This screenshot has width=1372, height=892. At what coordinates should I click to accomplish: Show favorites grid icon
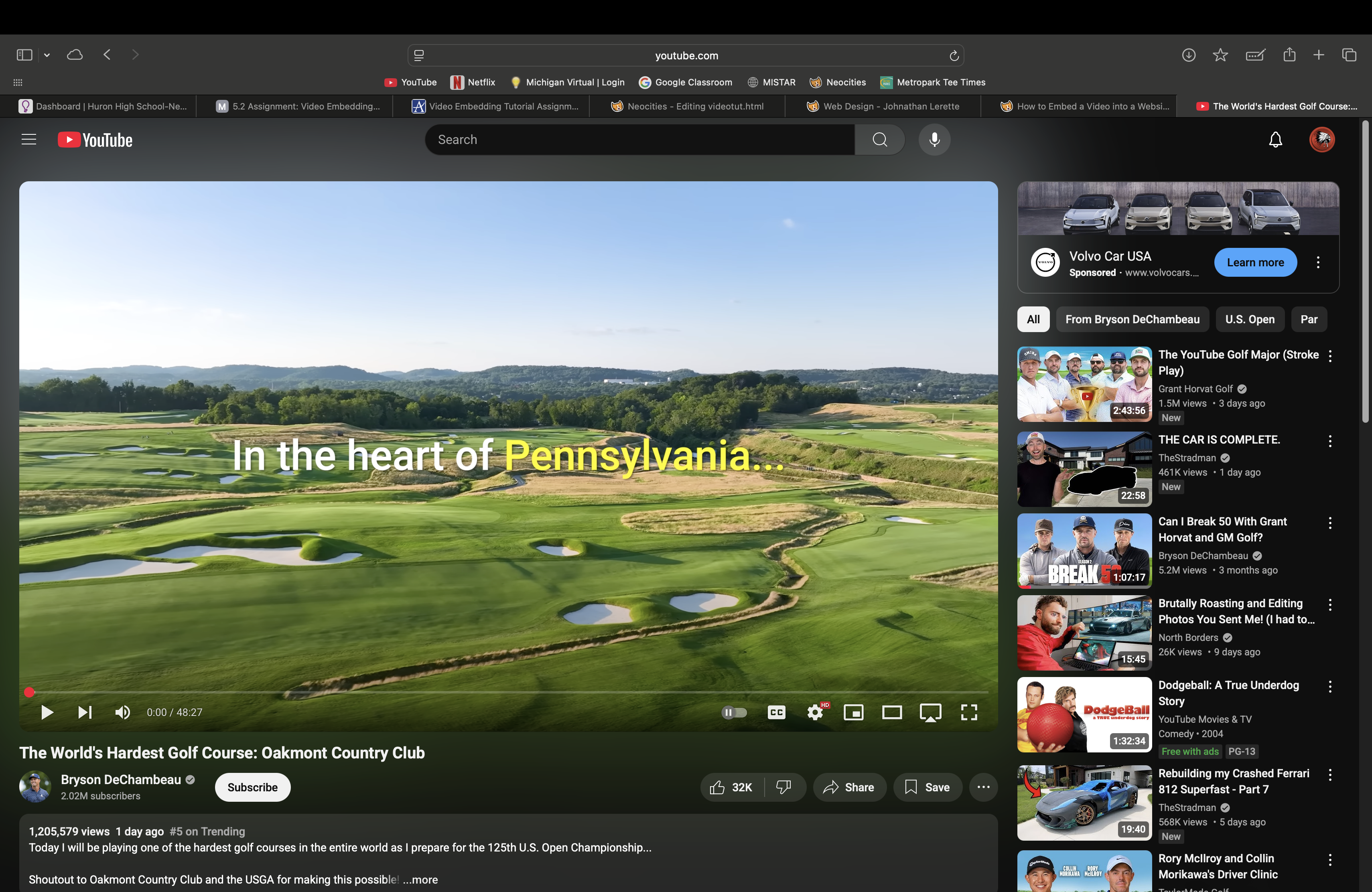pyautogui.click(x=18, y=82)
